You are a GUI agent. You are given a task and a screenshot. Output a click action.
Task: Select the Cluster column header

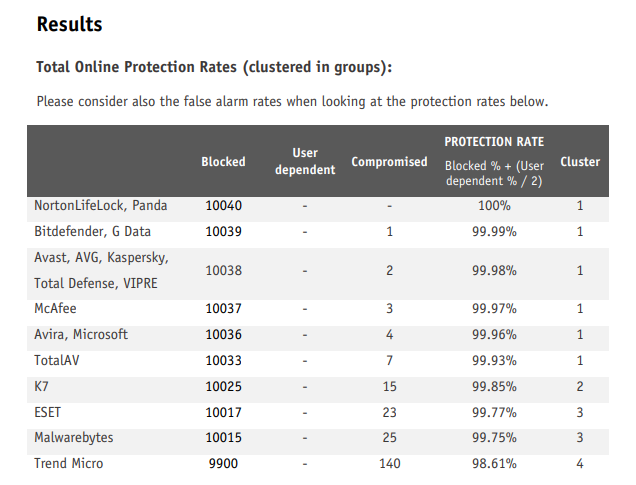(580, 161)
